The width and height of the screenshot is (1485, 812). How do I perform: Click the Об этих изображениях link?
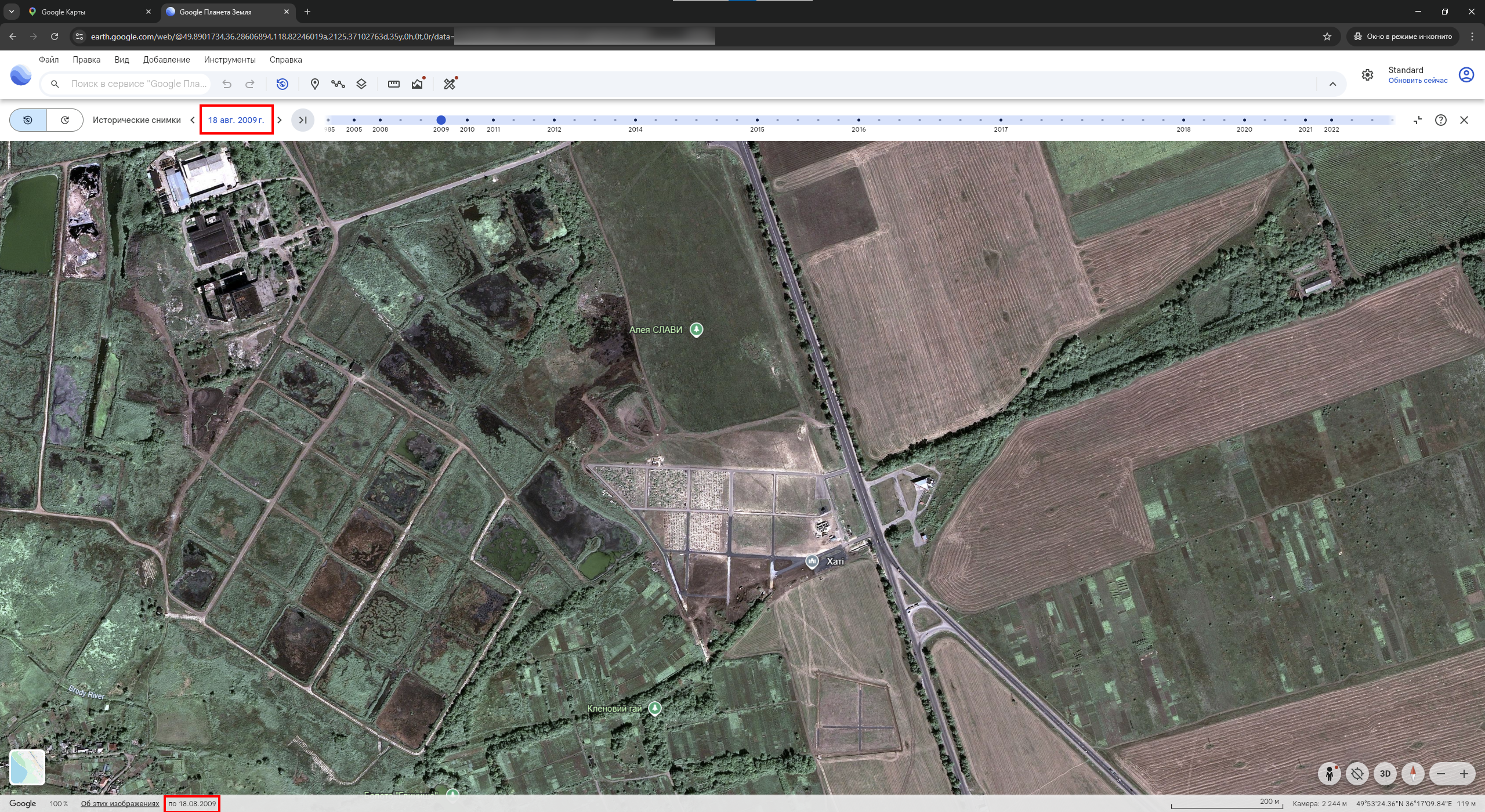tap(120, 804)
